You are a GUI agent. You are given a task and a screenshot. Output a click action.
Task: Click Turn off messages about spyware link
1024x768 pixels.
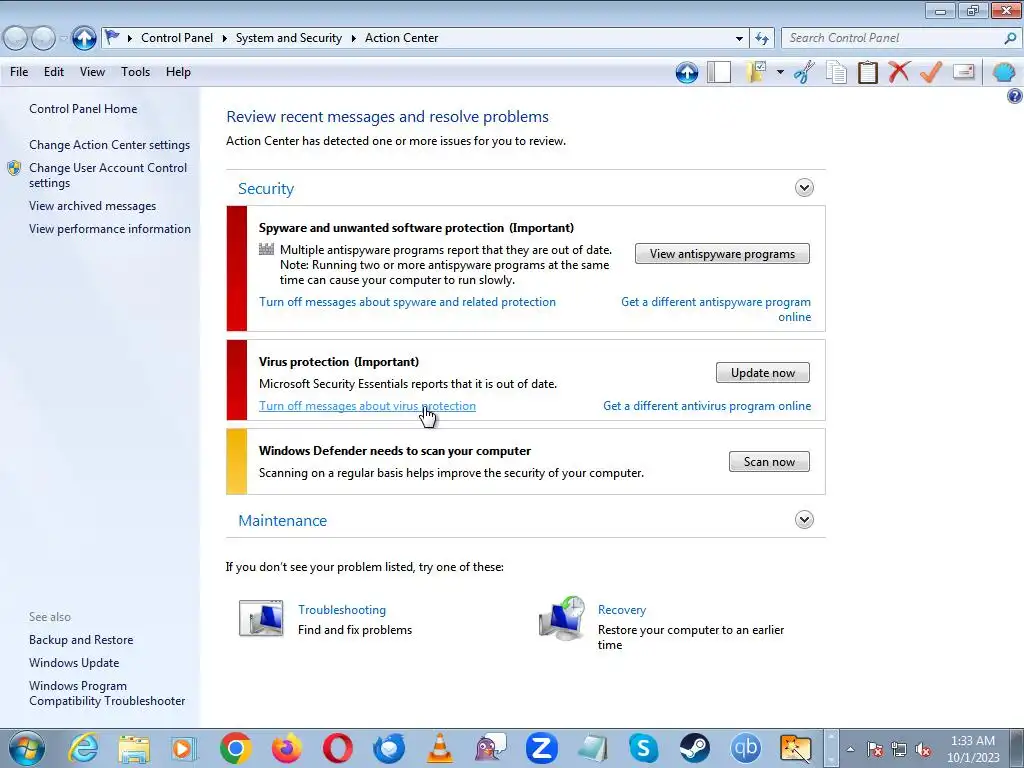point(408,302)
